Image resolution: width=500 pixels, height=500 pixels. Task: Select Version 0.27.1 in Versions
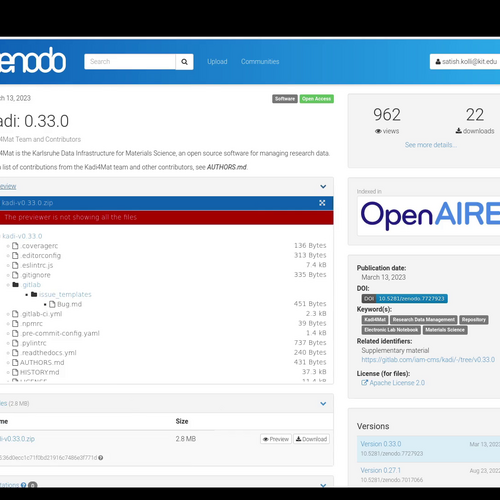click(x=380, y=470)
